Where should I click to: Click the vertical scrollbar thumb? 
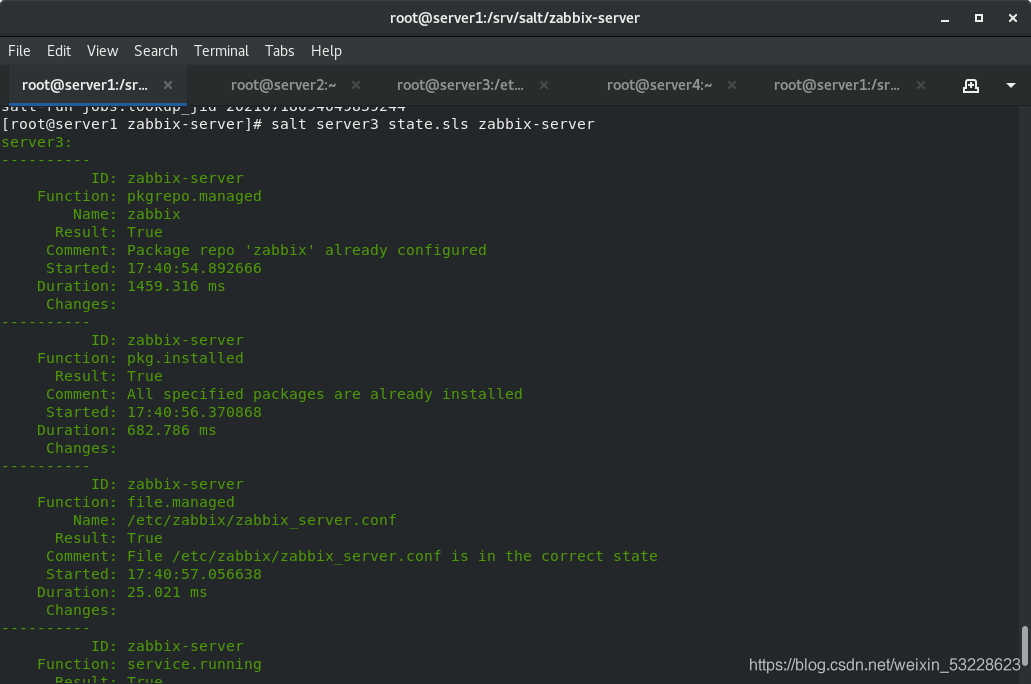pyautogui.click(x=1024, y=646)
